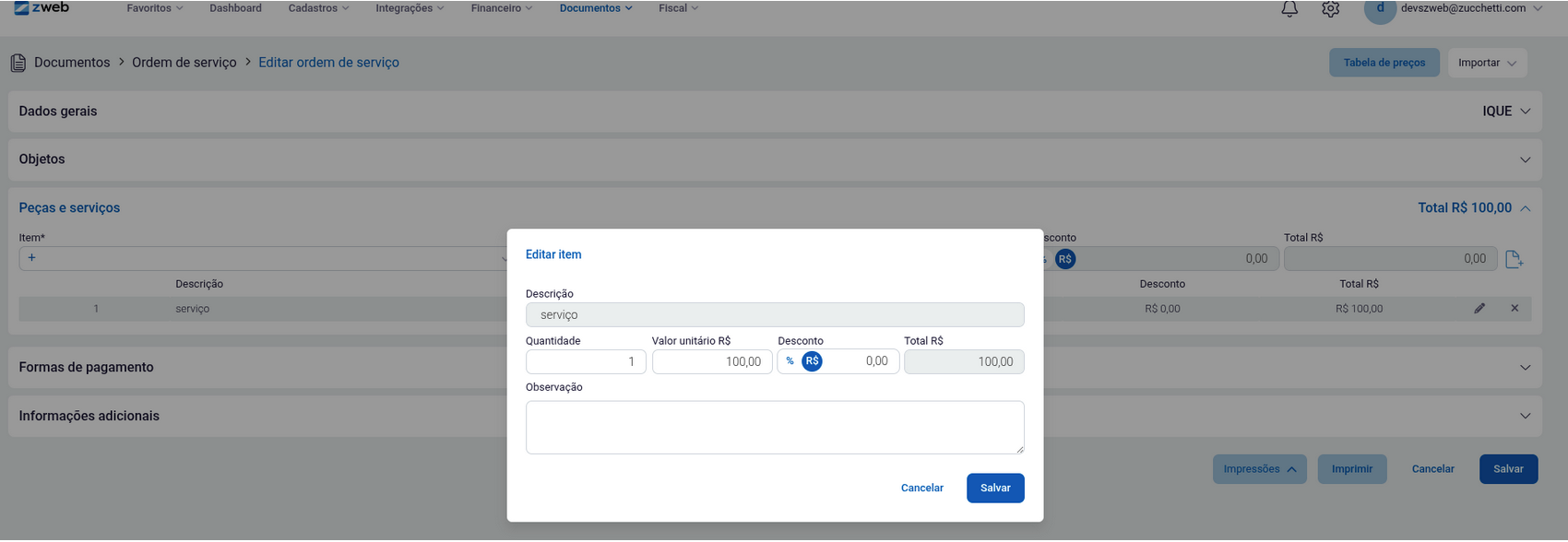The image size is (1568, 542).
Task: Click the user avatar icon
Action: [x=1380, y=9]
